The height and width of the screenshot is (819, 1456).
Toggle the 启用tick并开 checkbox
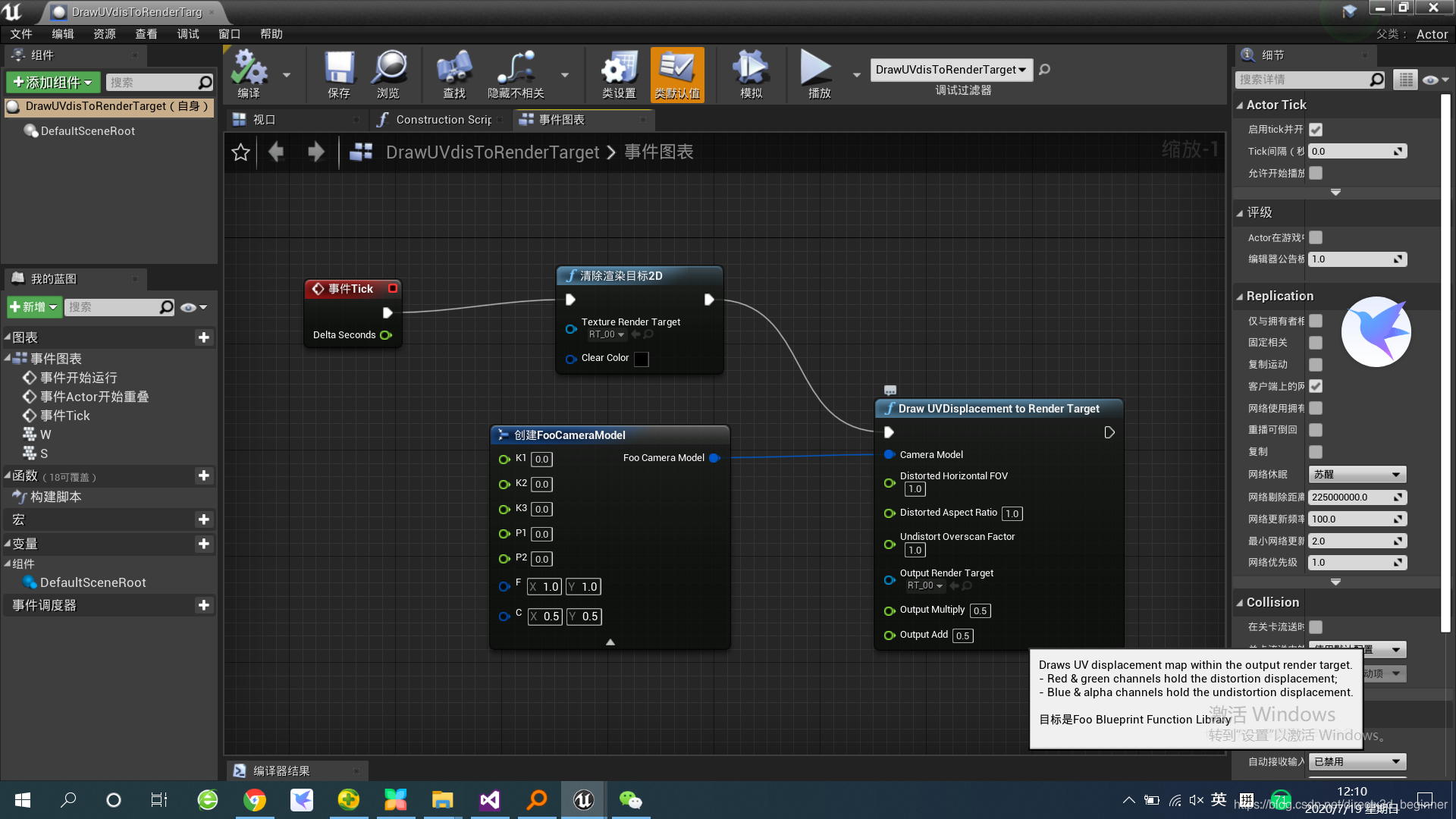click(x=1316, y=130)
